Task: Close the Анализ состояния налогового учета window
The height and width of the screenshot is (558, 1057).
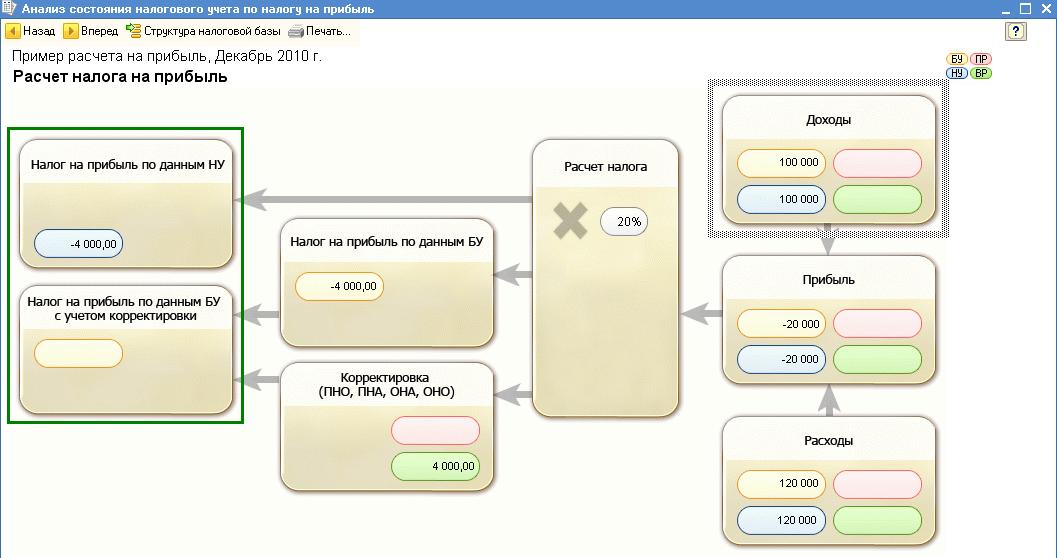Action: click(x=1045, y=9)
